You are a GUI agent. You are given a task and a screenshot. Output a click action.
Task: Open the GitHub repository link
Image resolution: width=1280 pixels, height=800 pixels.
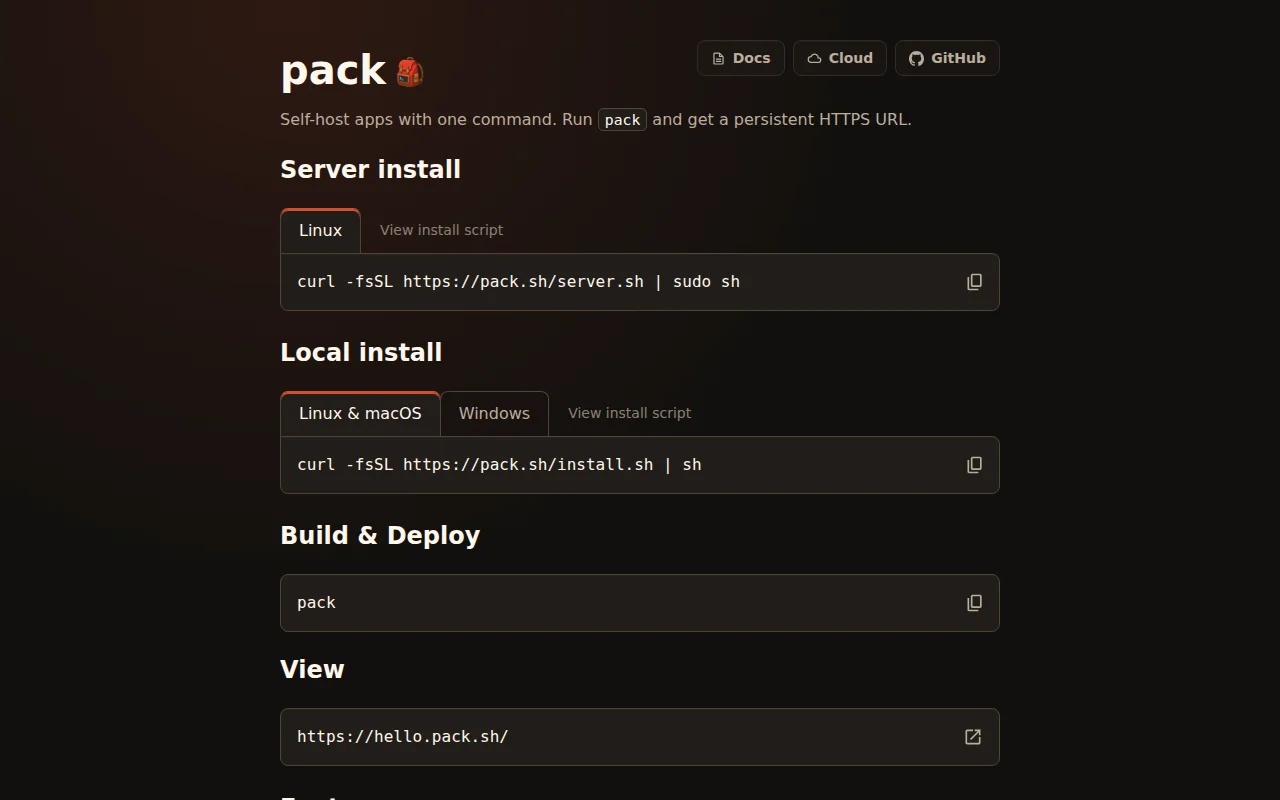pos(947,58)
